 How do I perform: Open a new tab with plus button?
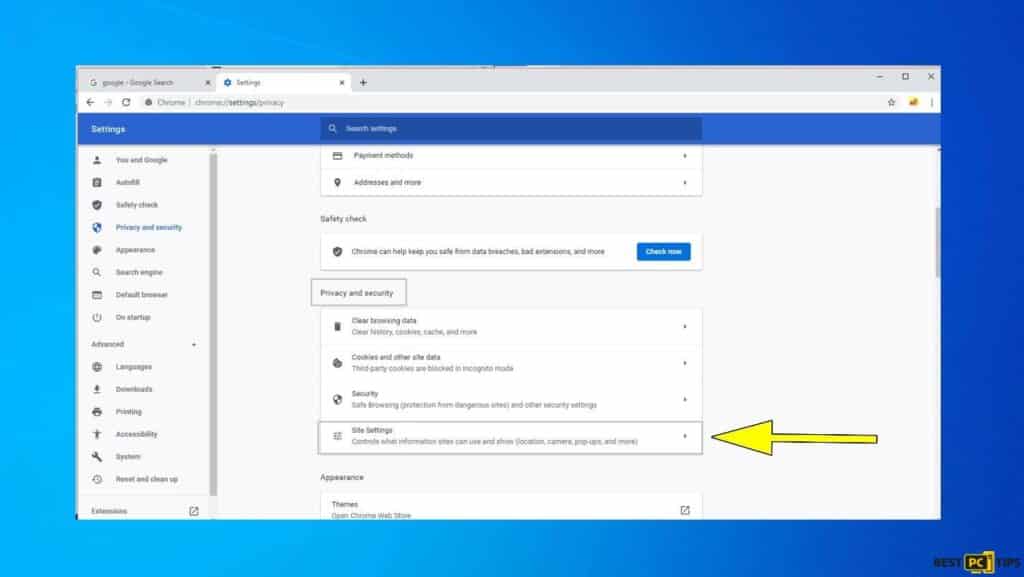(363, 83)
